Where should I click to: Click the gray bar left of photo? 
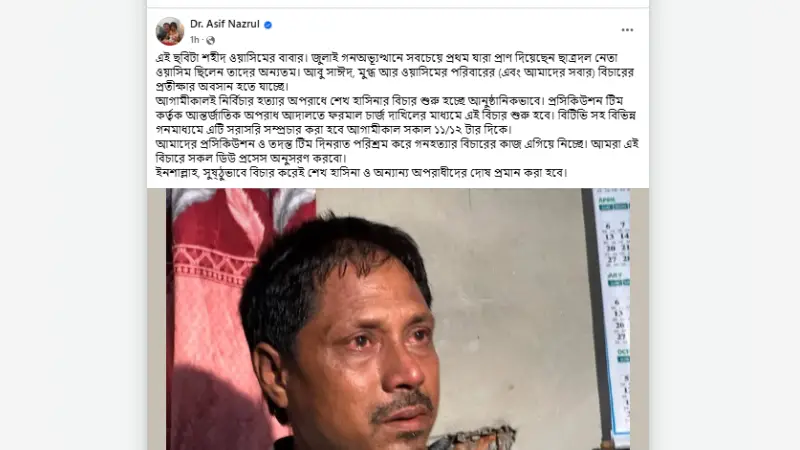click(157, 319)
